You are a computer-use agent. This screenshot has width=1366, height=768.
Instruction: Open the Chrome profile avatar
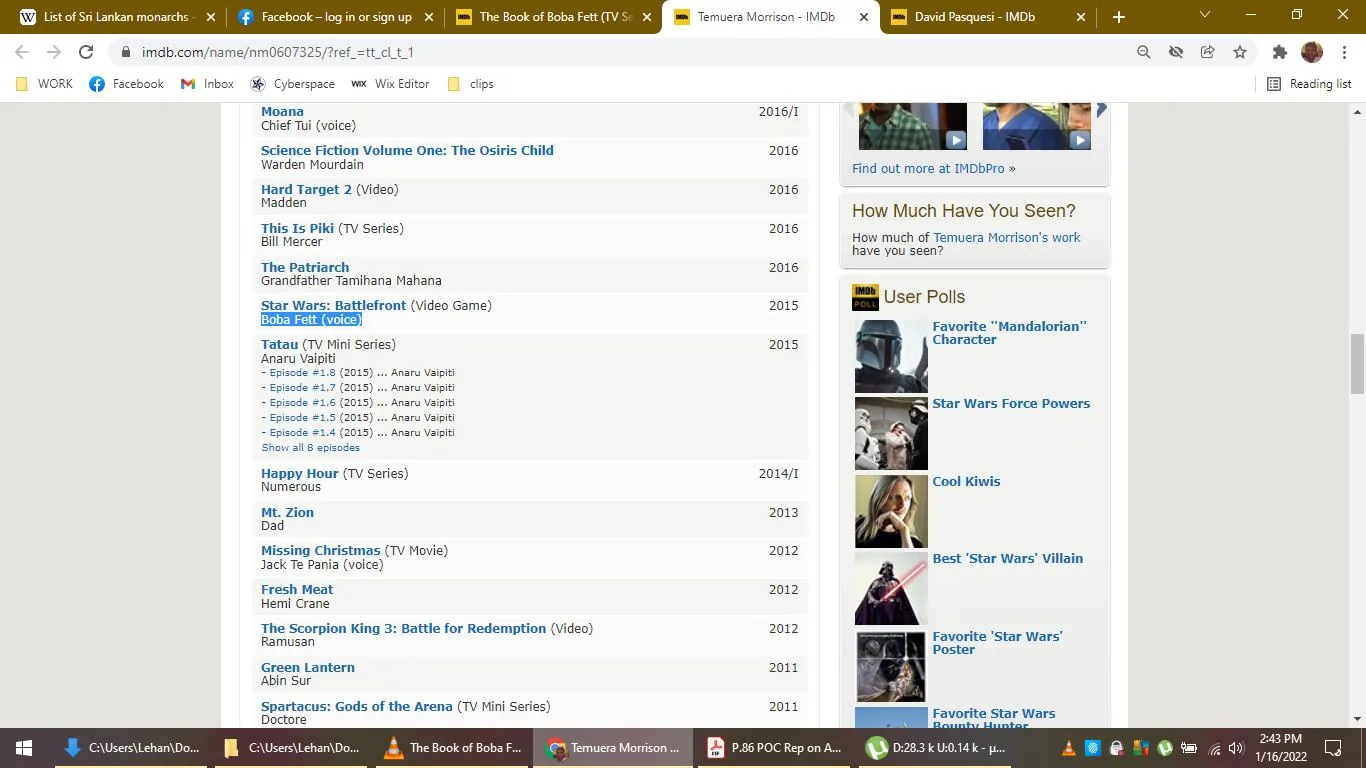[x=1311, y=51]
